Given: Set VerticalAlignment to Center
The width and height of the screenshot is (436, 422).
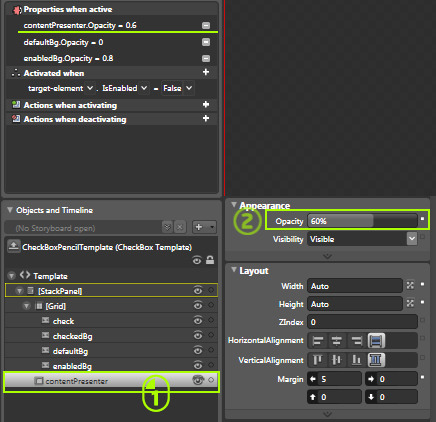Looking at the screenshot, I should pyautogui.click(x=337, y=360).
